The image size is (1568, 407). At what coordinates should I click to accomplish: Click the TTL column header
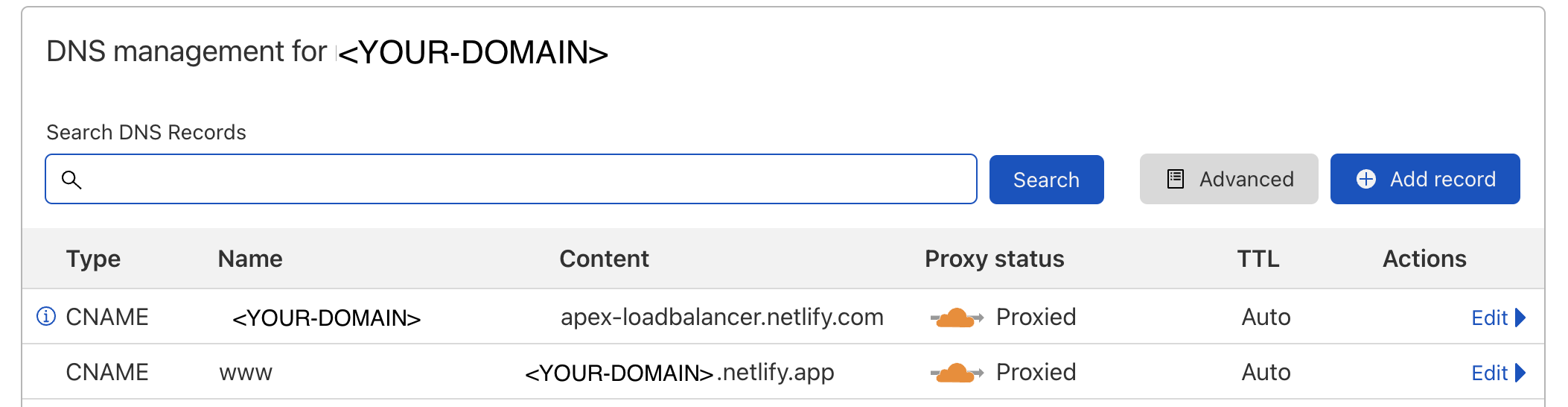[1258, 259]
